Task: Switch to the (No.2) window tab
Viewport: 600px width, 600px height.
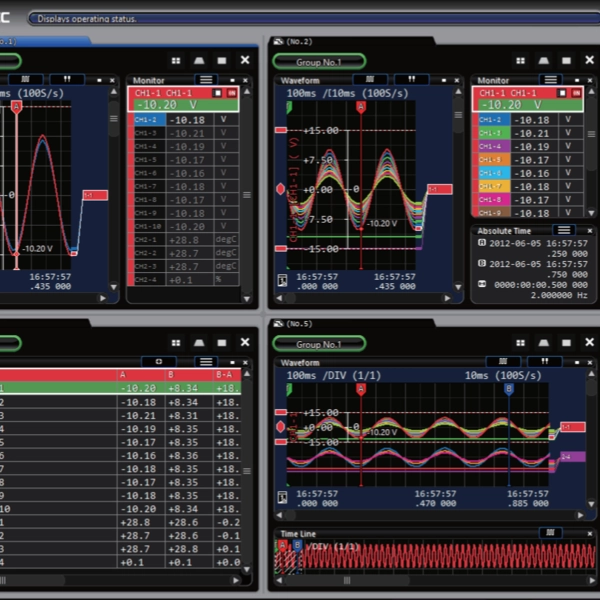Action: (x=300, y=42)
